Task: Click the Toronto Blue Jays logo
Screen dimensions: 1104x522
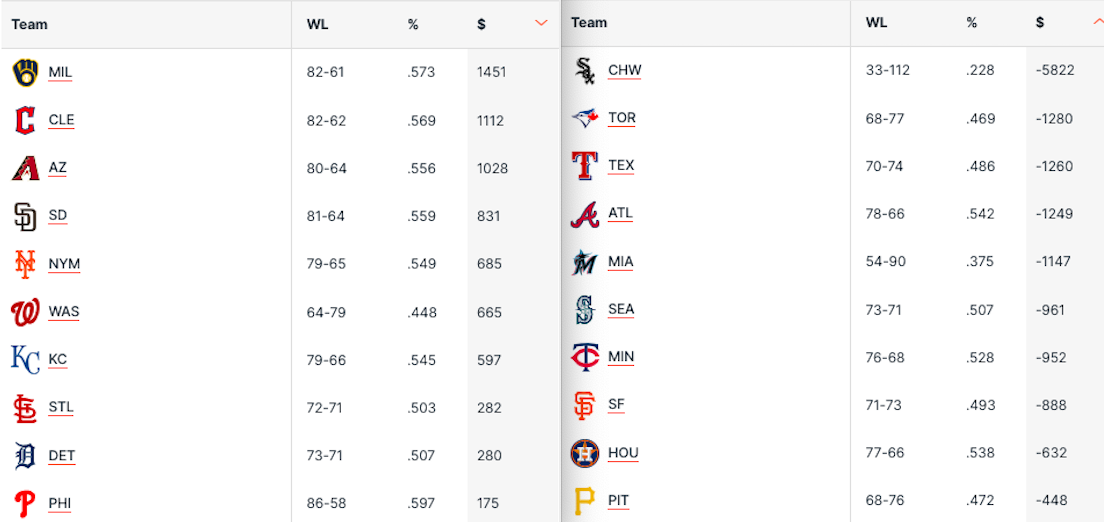Action: (x=585, y=118)
